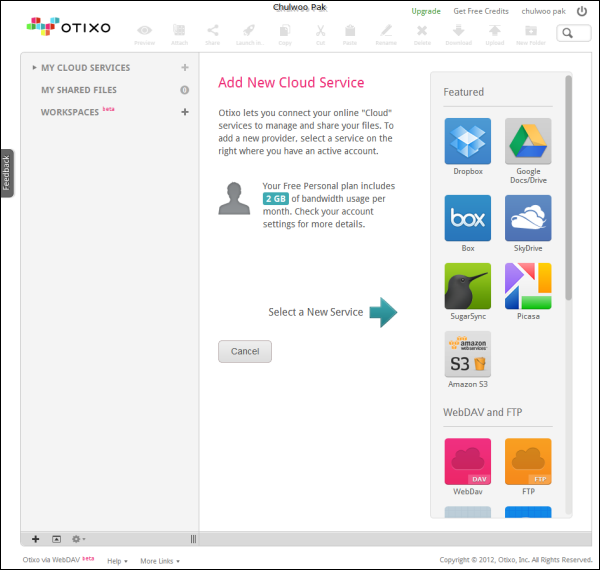600x570 pixels.
Task: Click the Otixo logo
Action: 68,27
